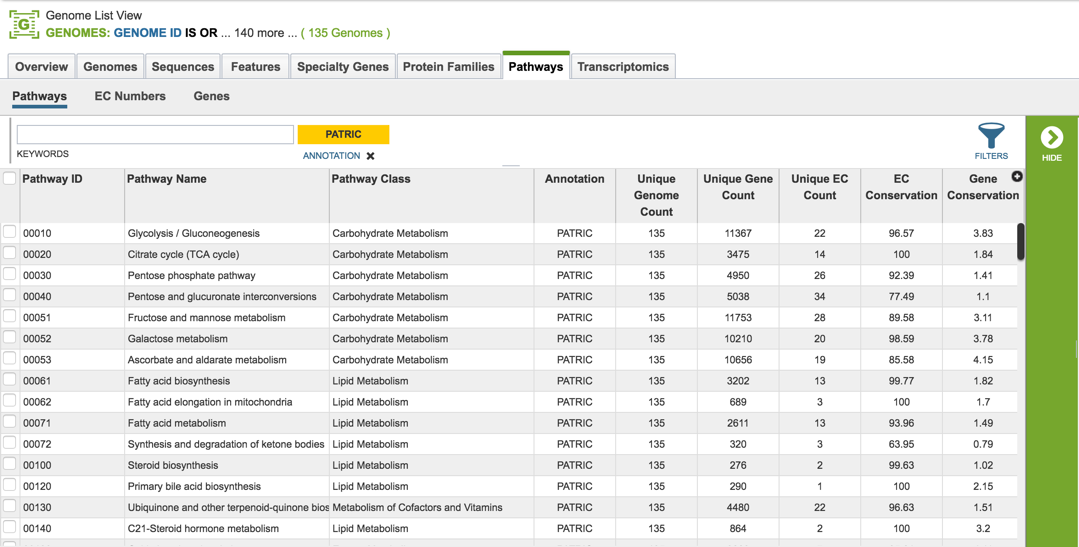Switch to Protein Families tab
The width and height of the screenshot is (1079, 547).
[x=449, y=67]
